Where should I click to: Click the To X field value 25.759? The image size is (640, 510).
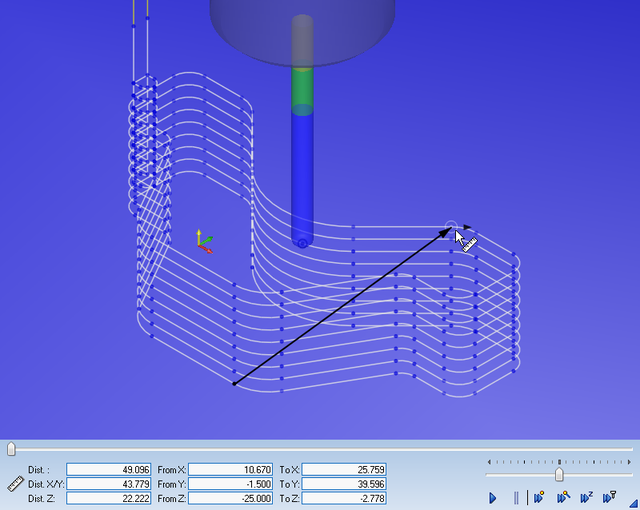pos(344,470)
